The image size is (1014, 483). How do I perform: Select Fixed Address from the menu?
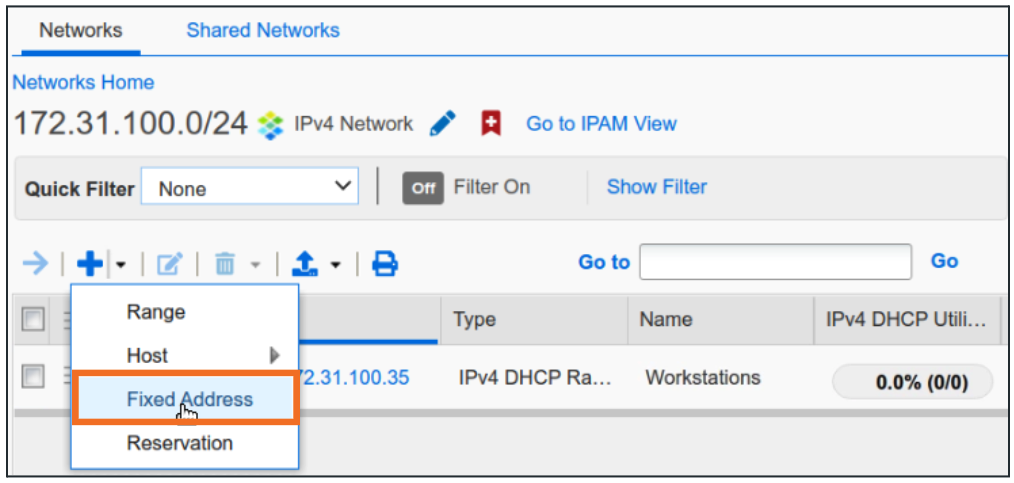click(x=189, y=399)
